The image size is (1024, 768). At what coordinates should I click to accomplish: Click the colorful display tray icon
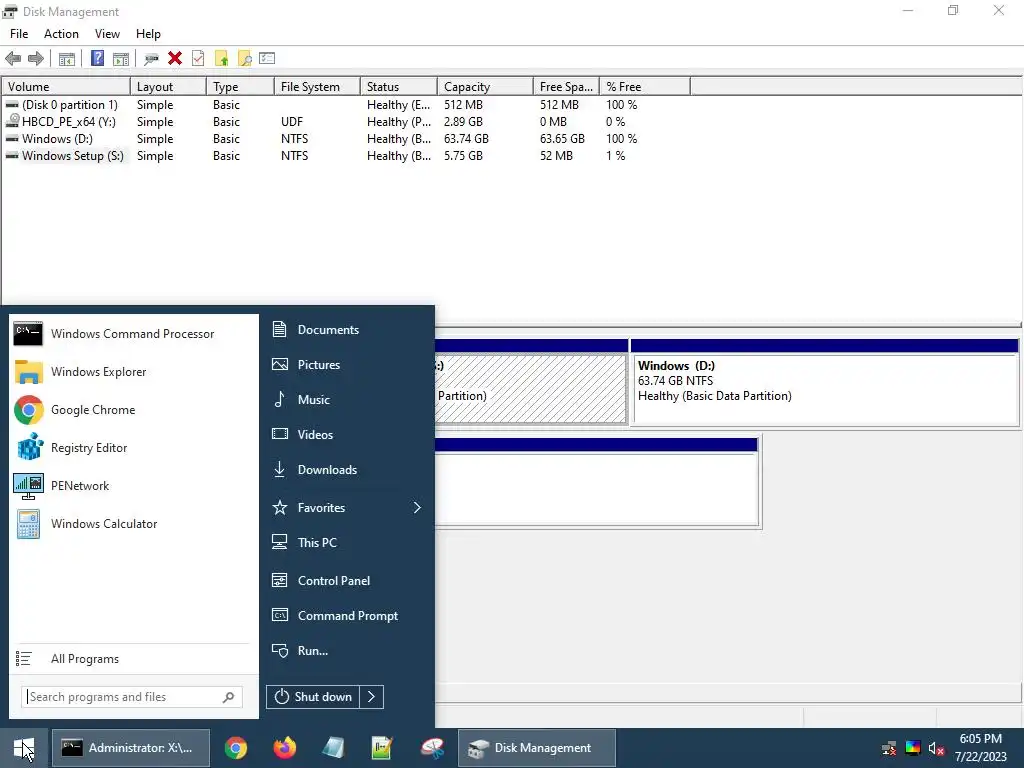click(912, 748)
